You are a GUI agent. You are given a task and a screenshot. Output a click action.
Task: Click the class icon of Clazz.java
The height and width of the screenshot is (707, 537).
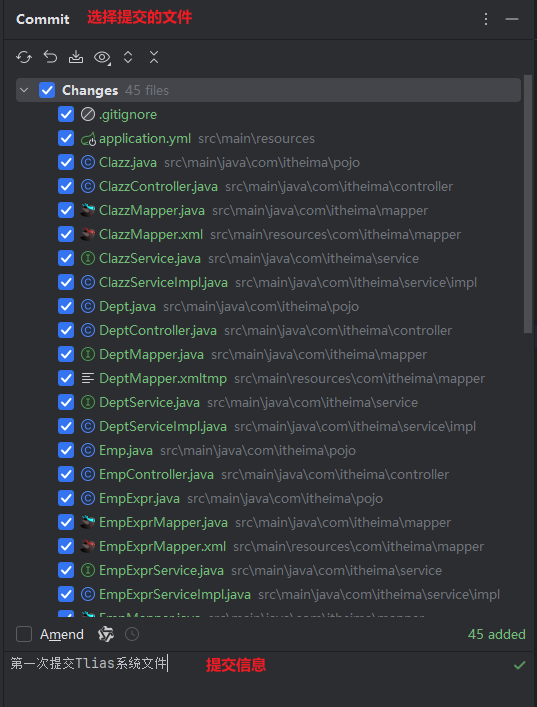pos(87,162)
